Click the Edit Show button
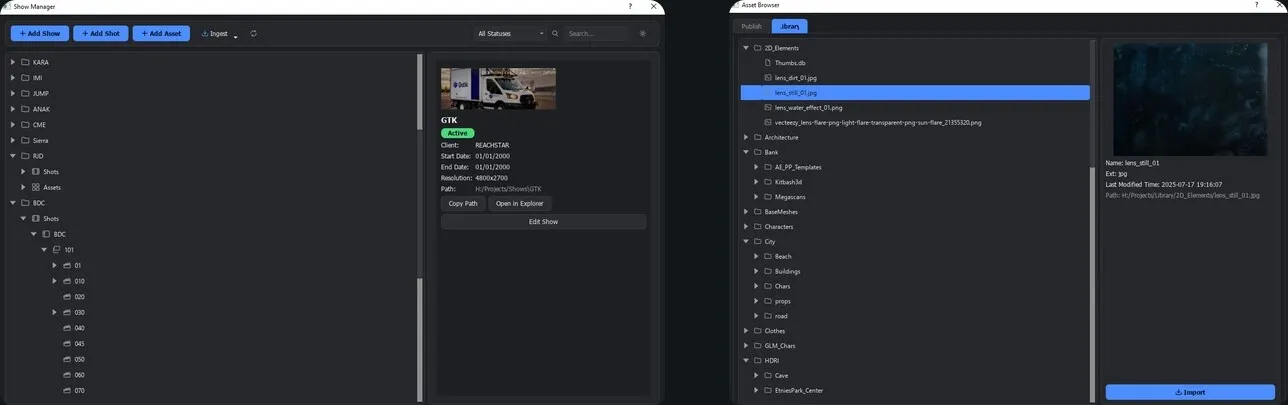Screen dimensions: 1288x405 [x=543, y=221]
